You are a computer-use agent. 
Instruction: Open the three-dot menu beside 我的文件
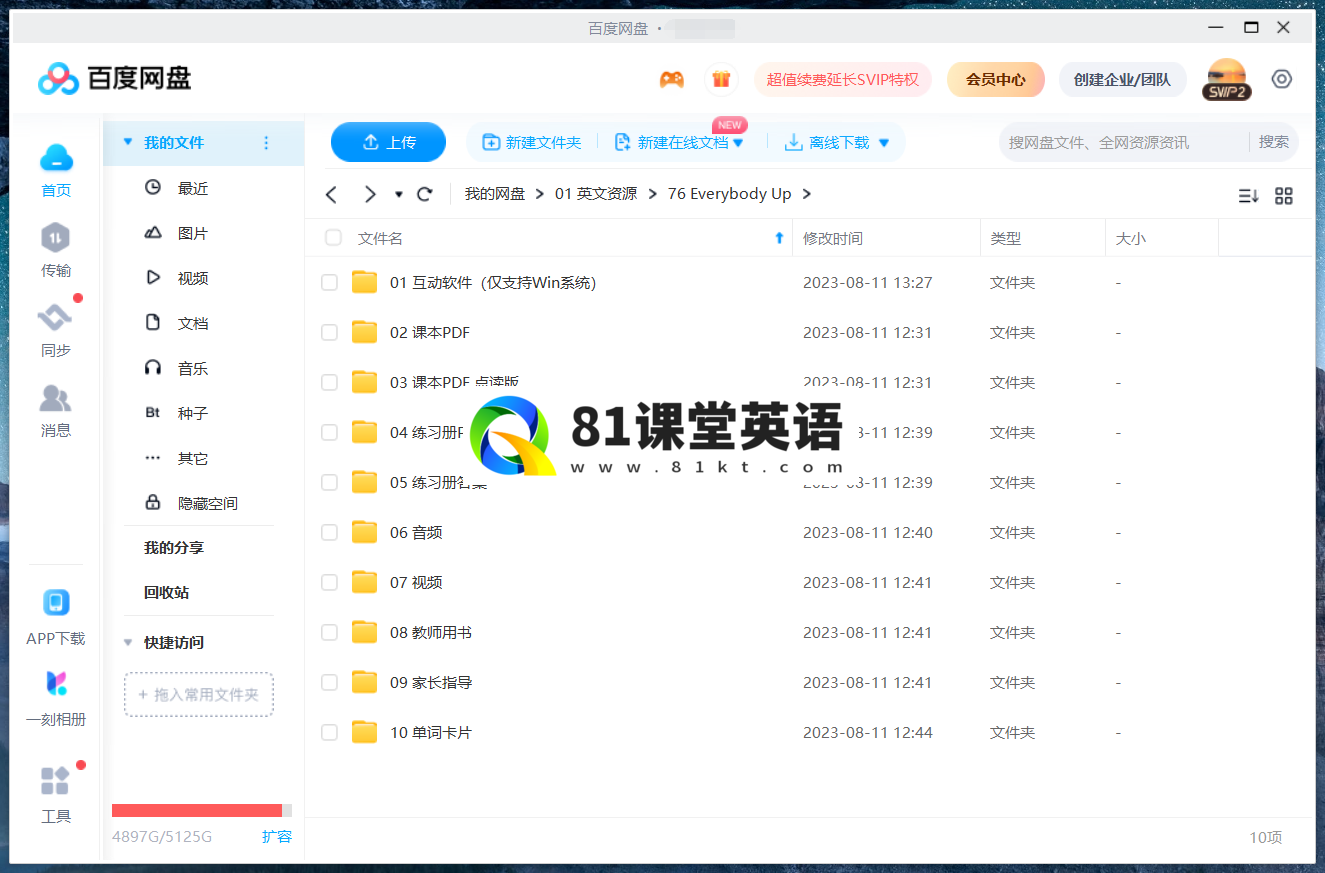click(x=266, y=143)
